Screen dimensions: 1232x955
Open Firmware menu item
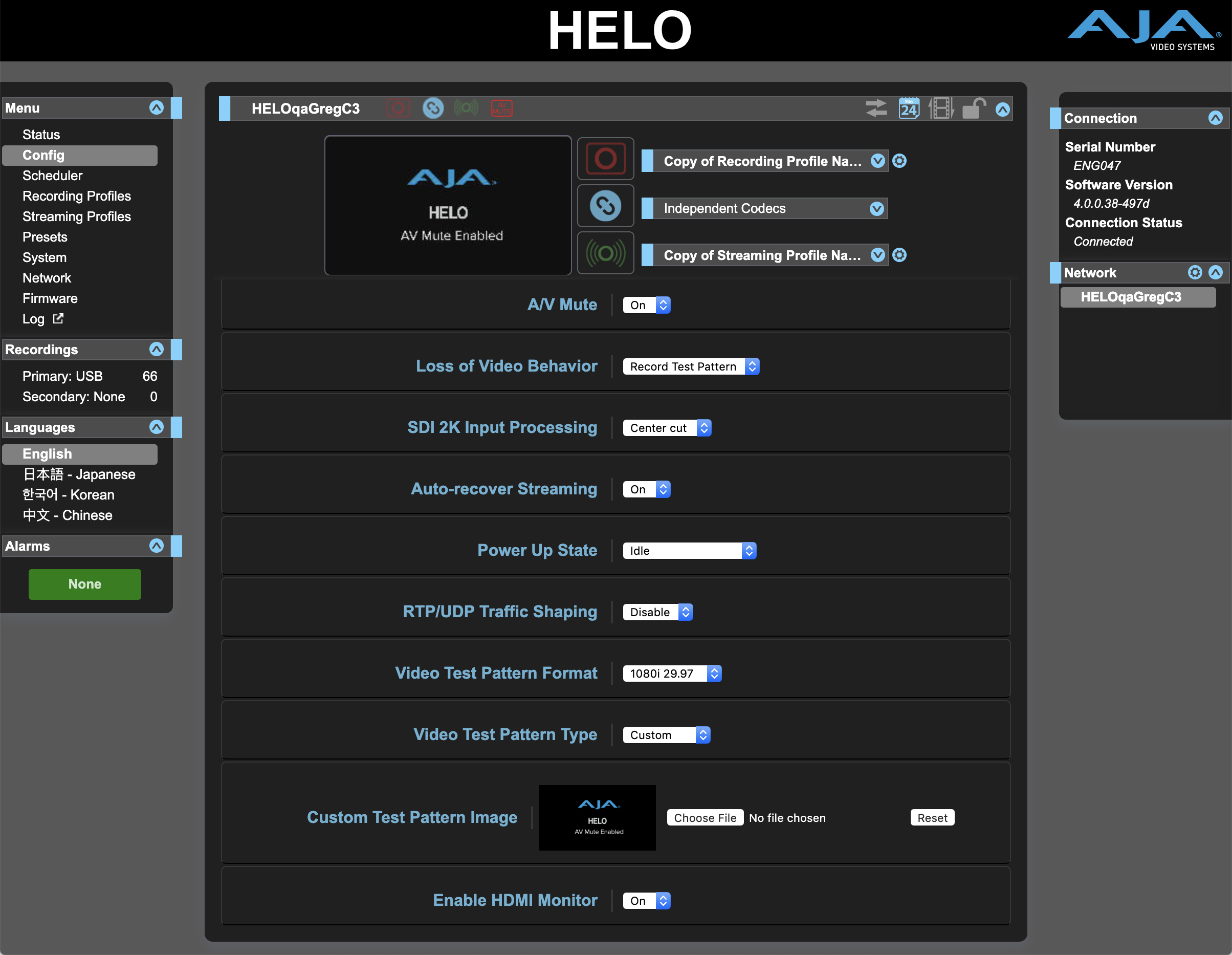(50, 298)
